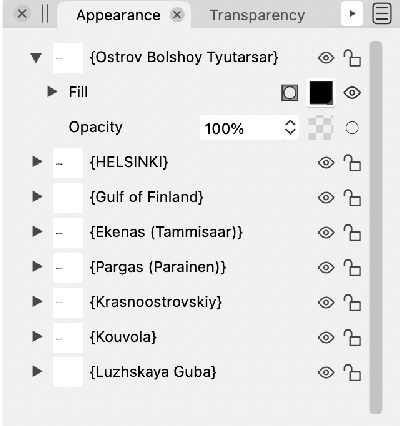Viewport: 402px width, 426px height.
Task: Open the panel options menu icon
Action: (381, 14)
